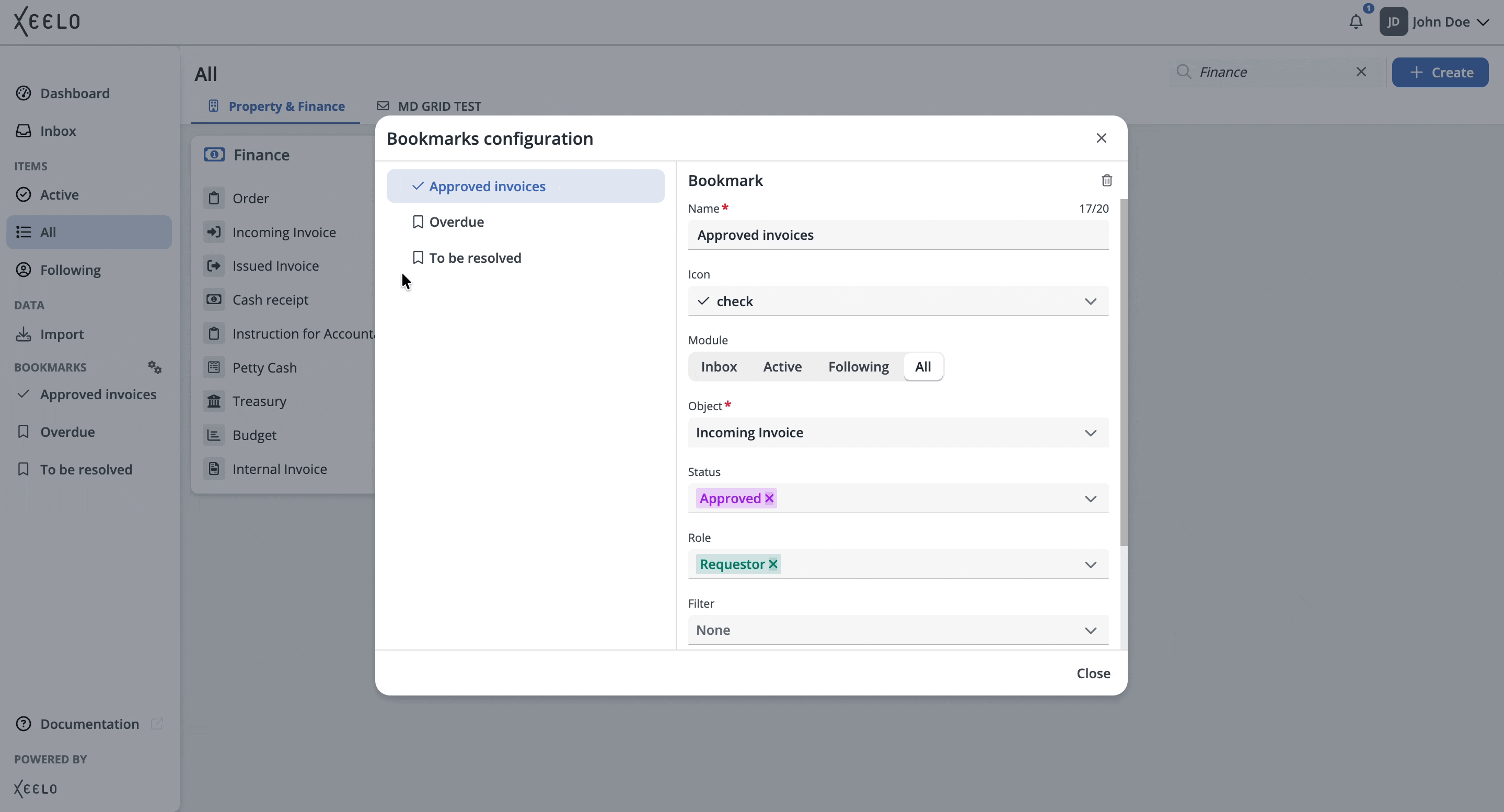1504x812 pixels.
Task: Remove the Requestor role tag
Action: tap(773, 564)
